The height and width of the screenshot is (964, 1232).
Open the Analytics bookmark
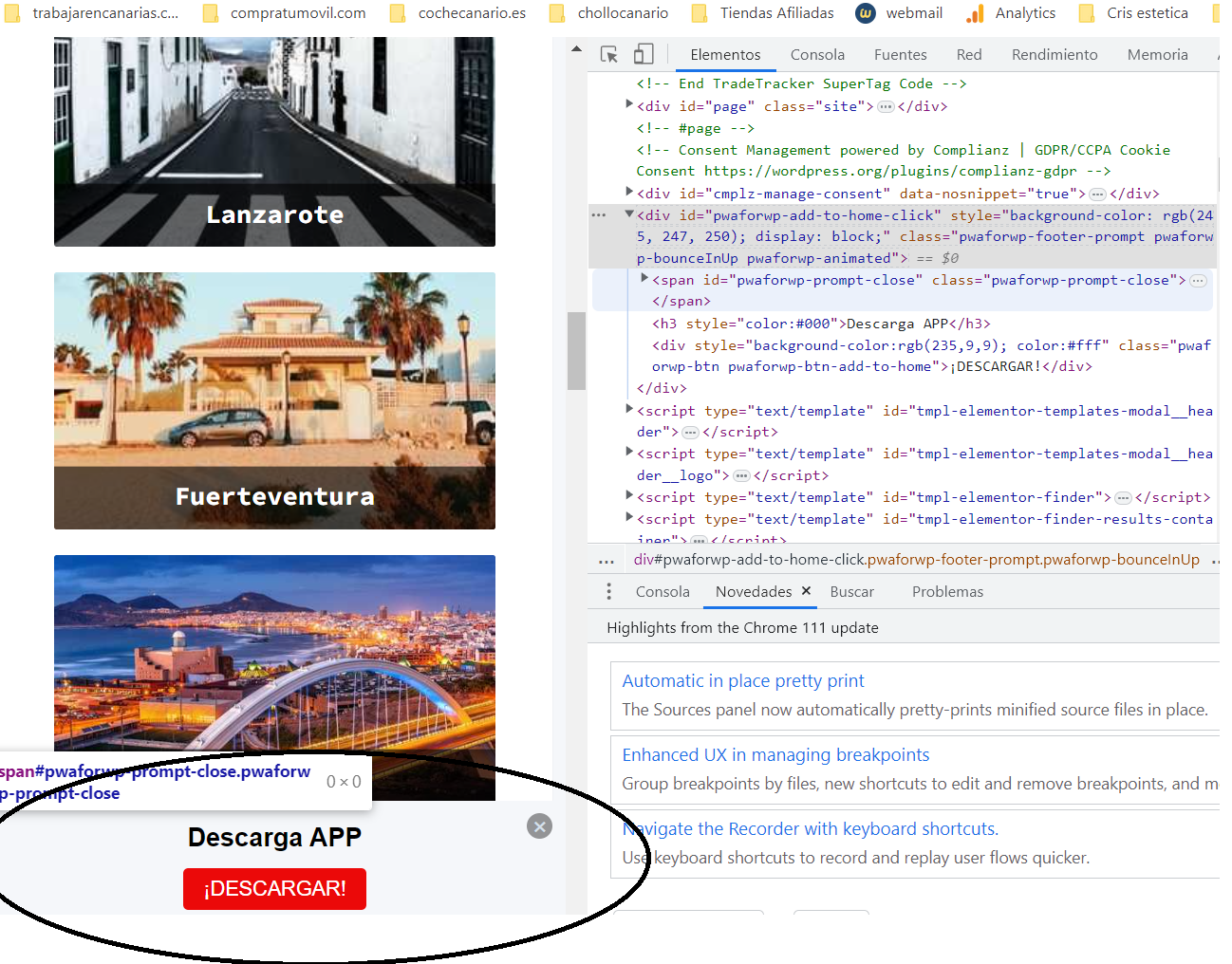1011,13
